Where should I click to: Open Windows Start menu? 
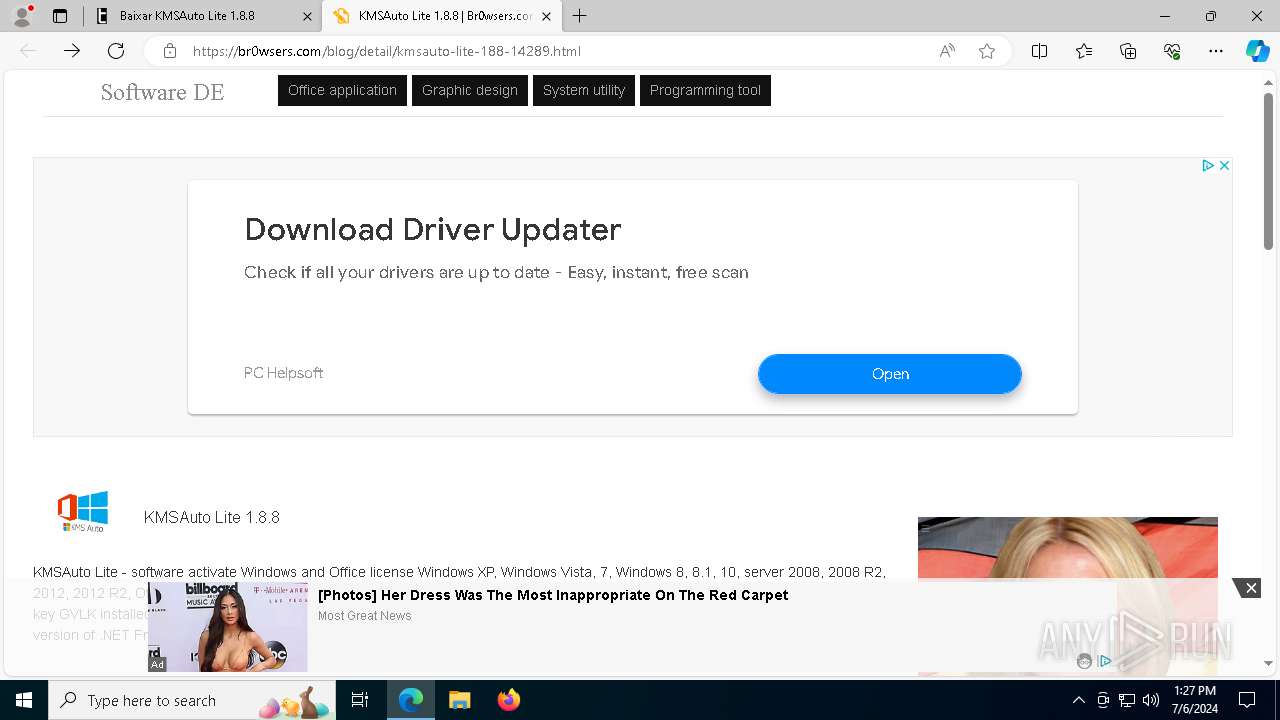tap(24, 700)
